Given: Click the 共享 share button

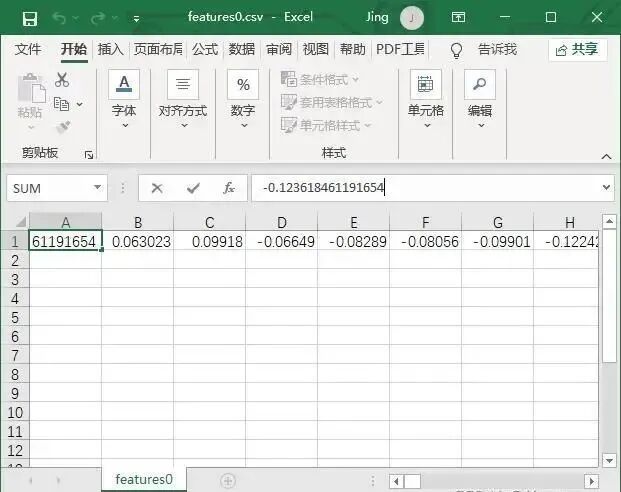Looking at the screenshot, I should (x=577, y=50).
